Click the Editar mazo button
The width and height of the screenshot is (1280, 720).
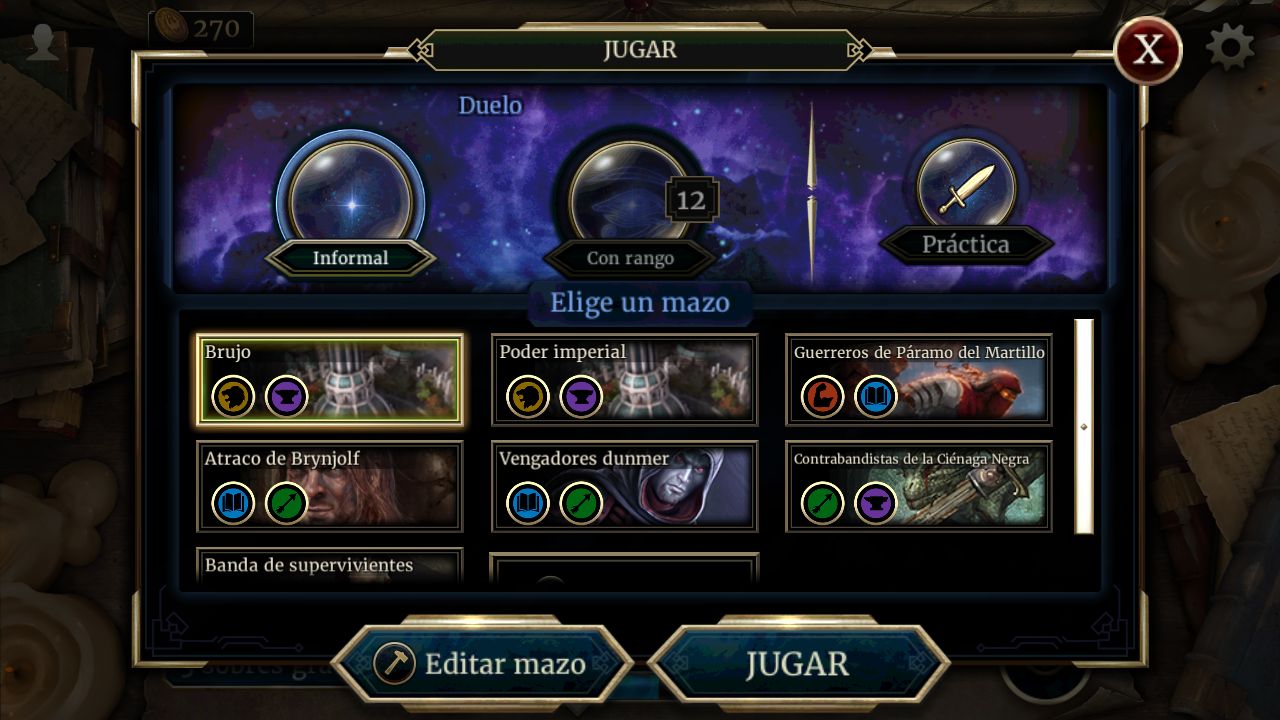(x=483, y=663)
